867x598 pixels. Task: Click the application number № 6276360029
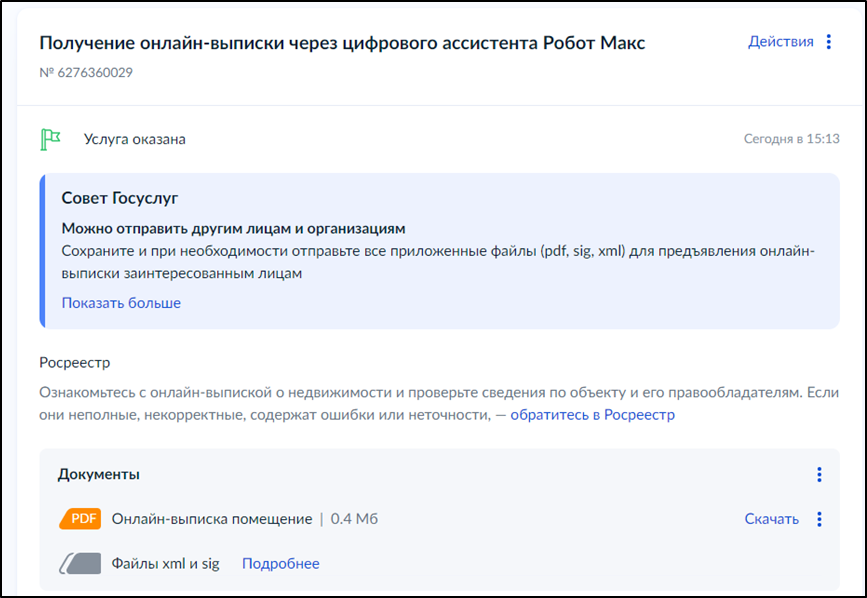pos(86,73)
